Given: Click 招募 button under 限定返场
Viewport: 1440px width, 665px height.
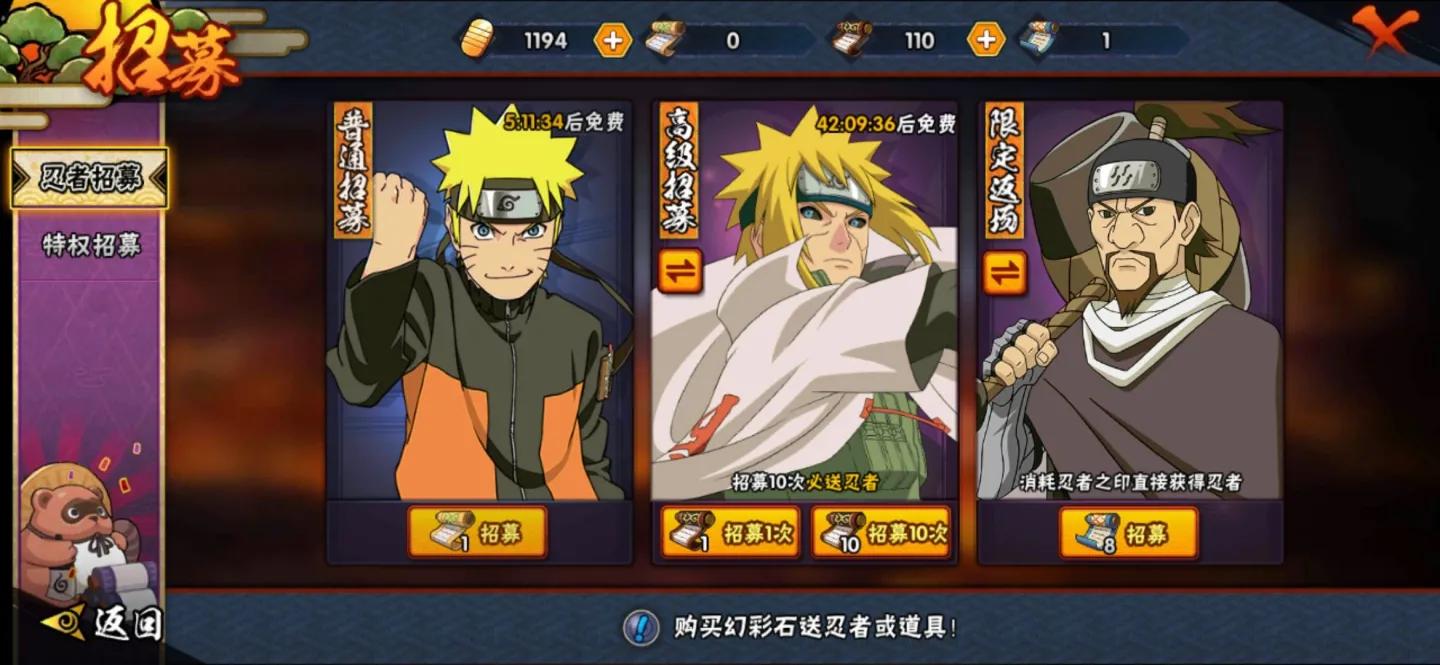Looking at the screenshot, I should pyautogui.click(x=1129, y=533).
